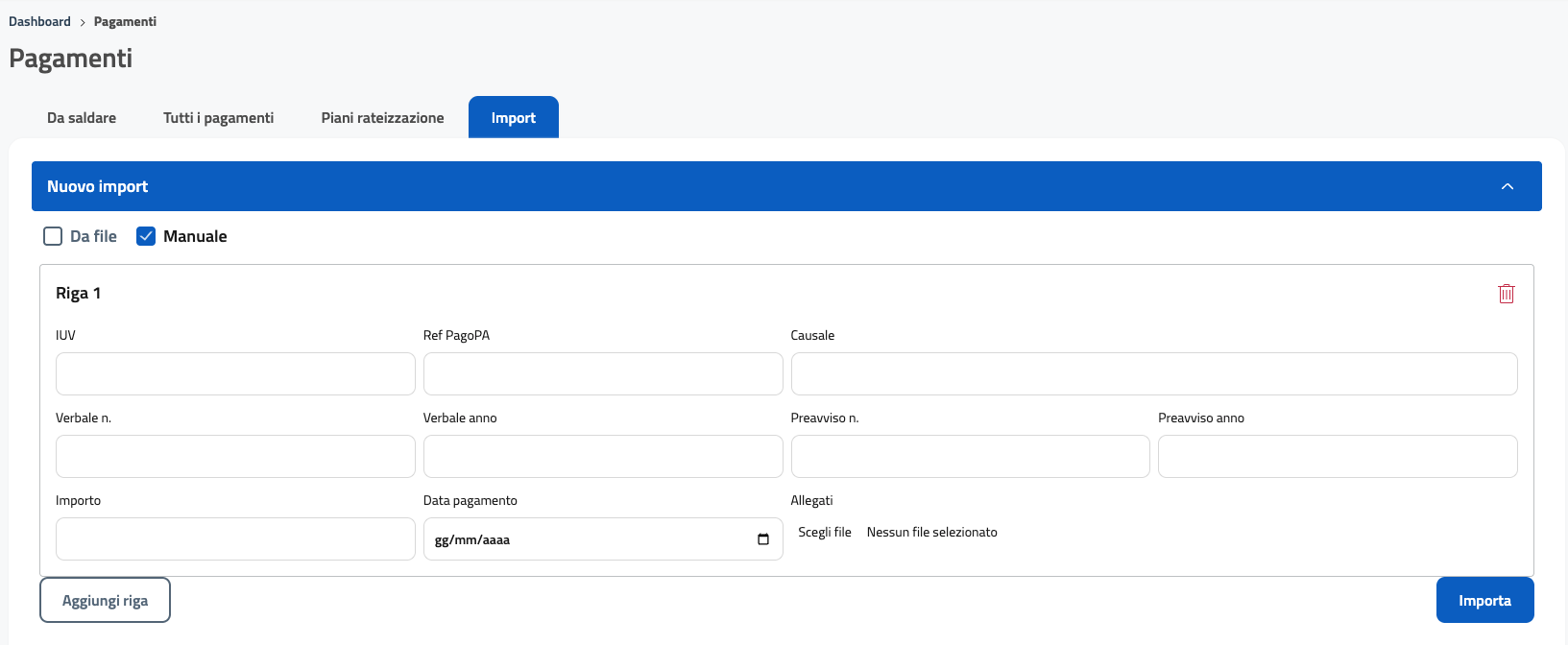Click Scegli file to attach

click(x=825, y=532)
